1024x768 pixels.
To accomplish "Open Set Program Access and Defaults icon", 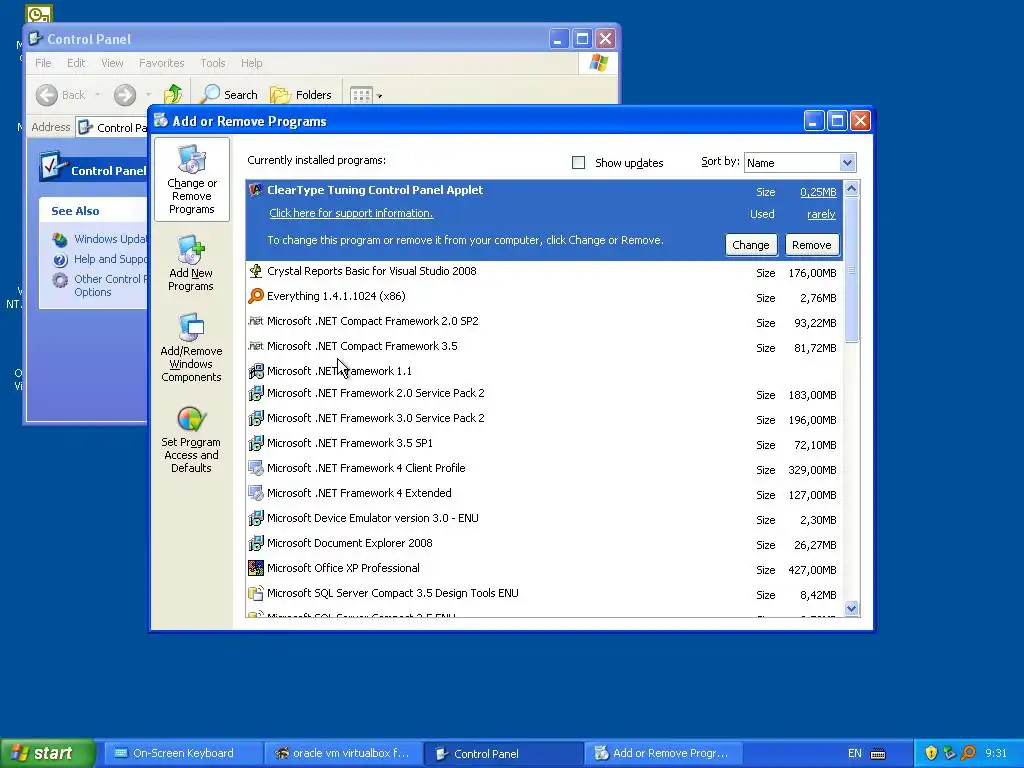I will point(191,419).
